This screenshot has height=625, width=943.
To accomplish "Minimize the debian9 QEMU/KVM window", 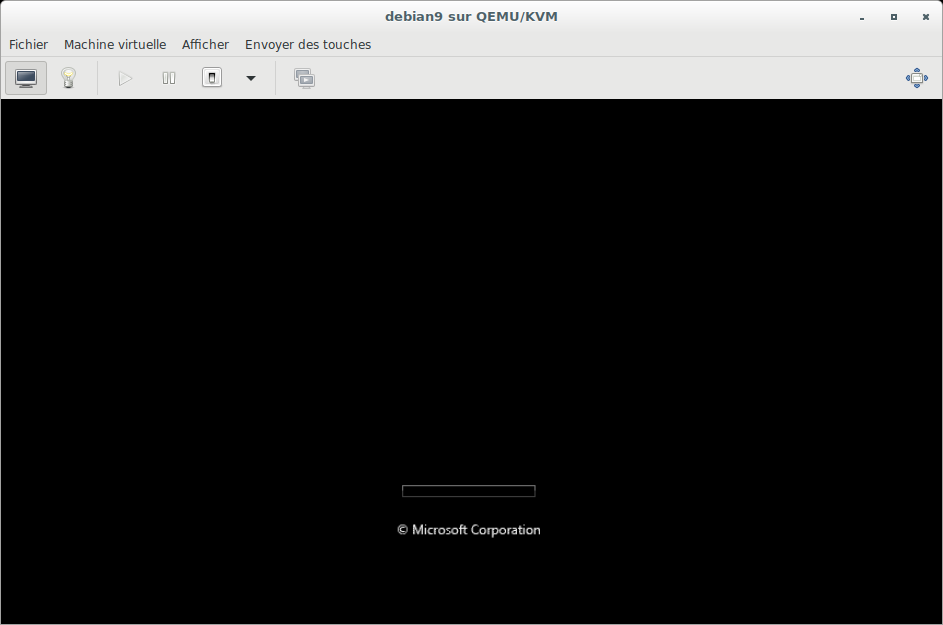I will click(862, 17).
